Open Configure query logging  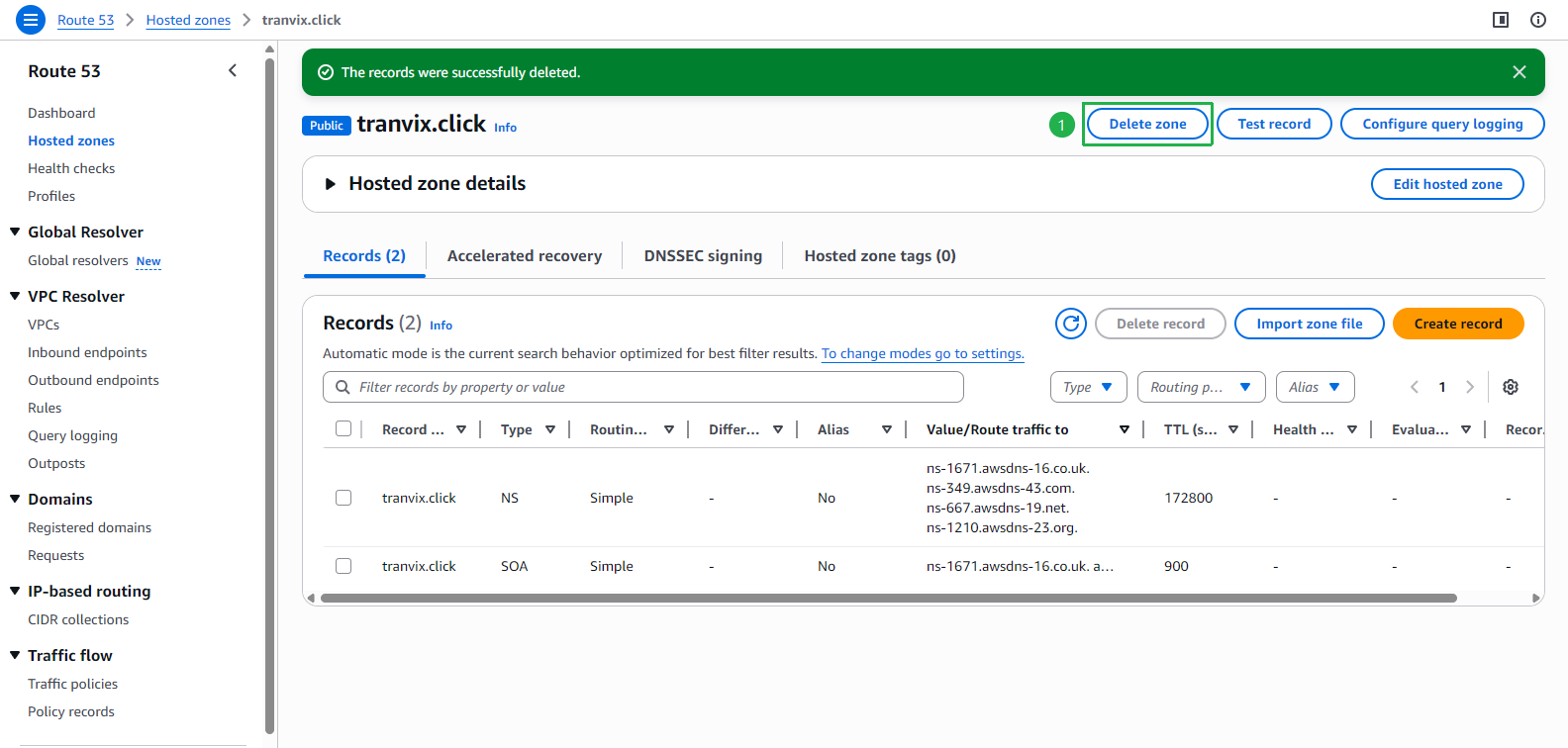coord(1442,124)
